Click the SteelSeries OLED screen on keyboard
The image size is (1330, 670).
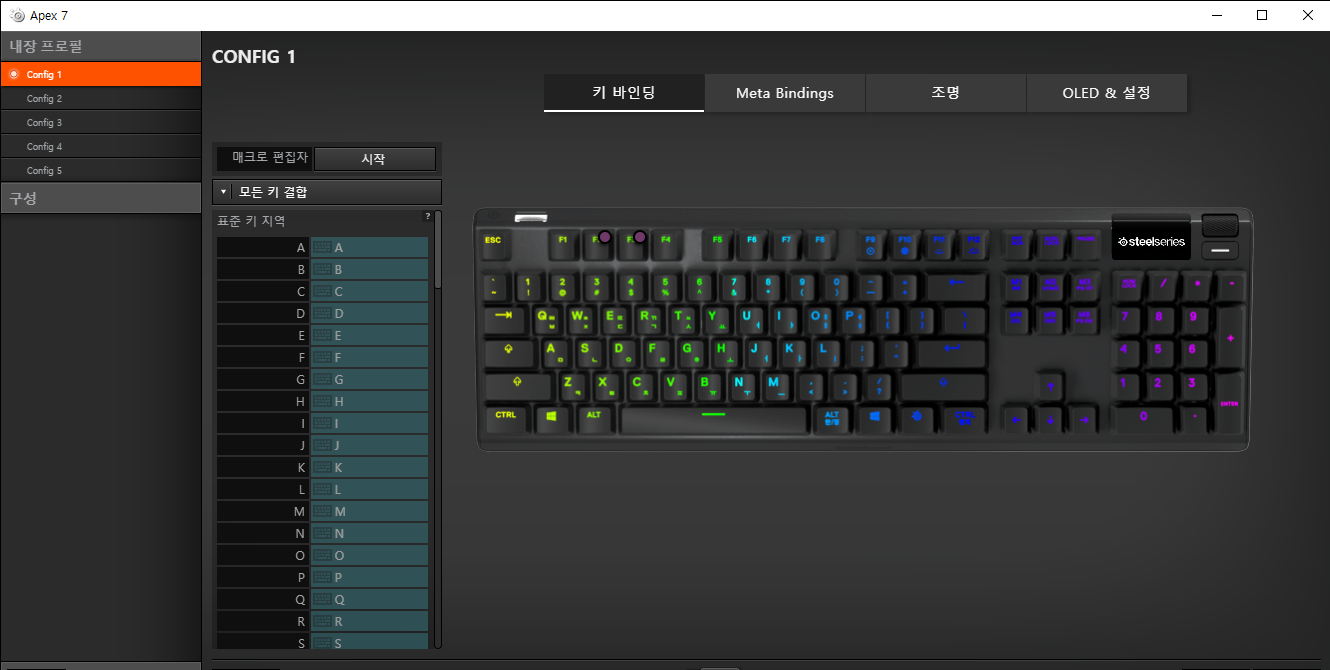point(1151,241)
